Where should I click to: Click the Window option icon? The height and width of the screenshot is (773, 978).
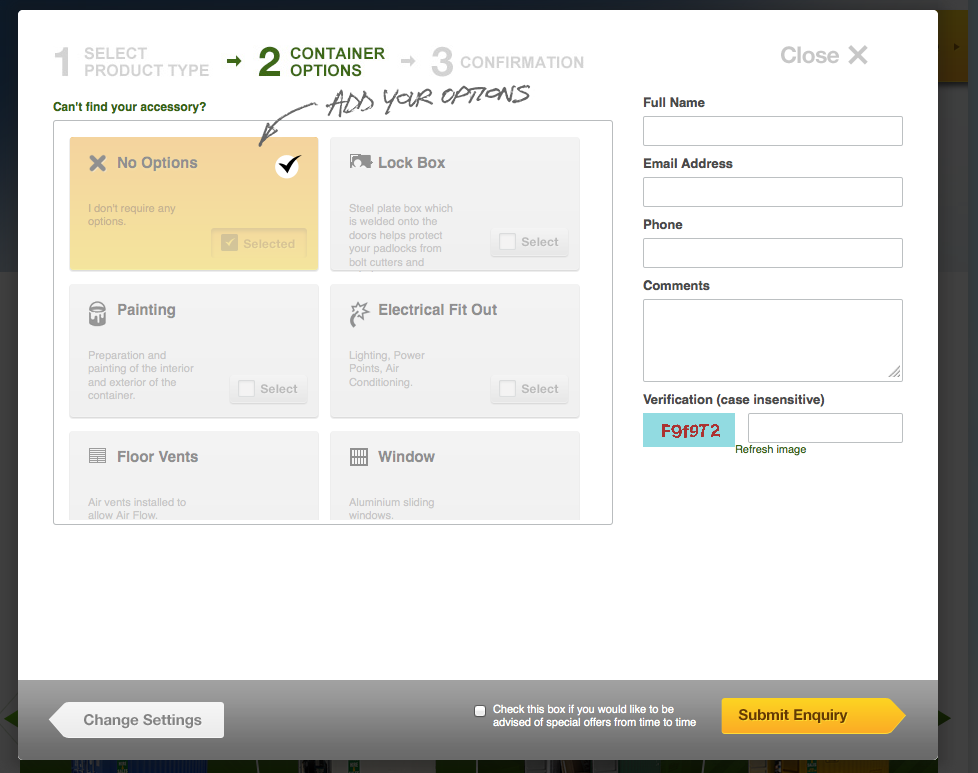[359, 457]
